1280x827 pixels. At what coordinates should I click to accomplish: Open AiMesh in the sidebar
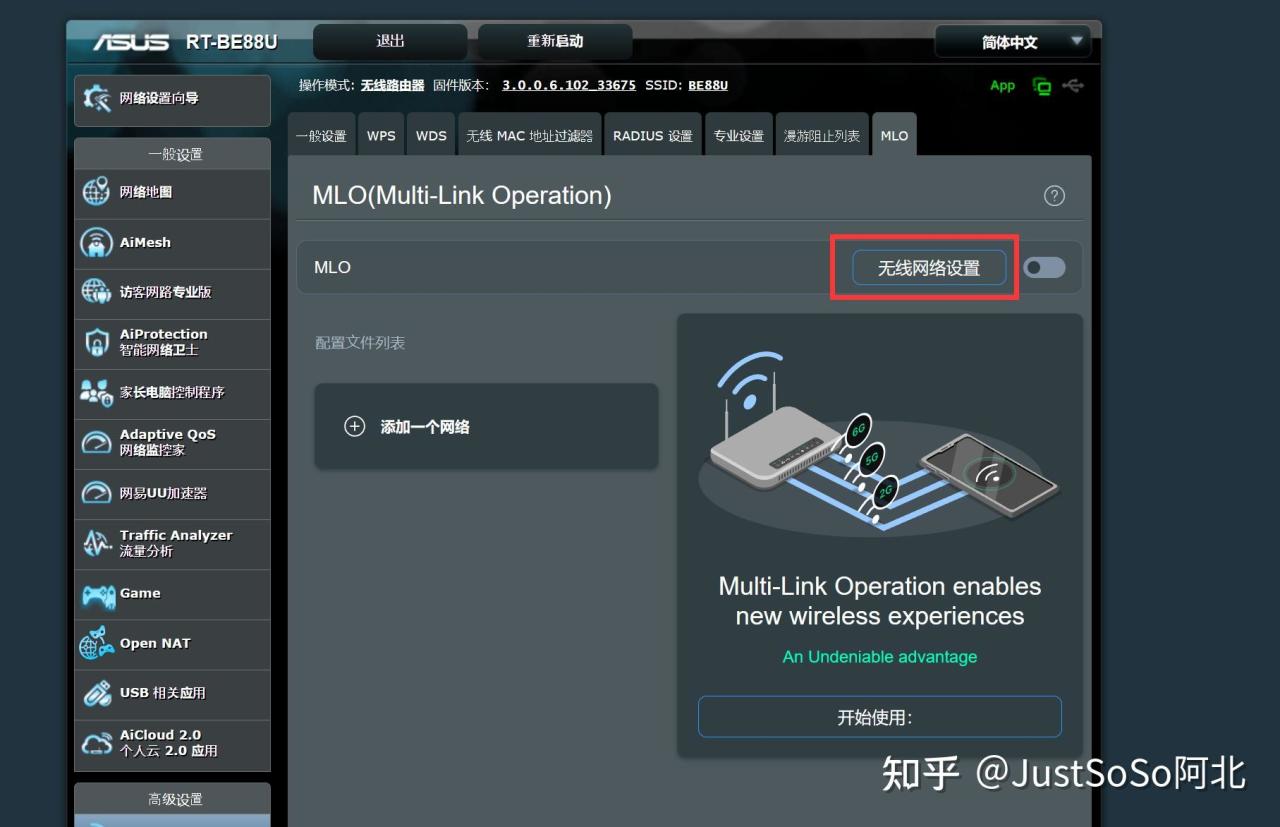pos(172,243)
